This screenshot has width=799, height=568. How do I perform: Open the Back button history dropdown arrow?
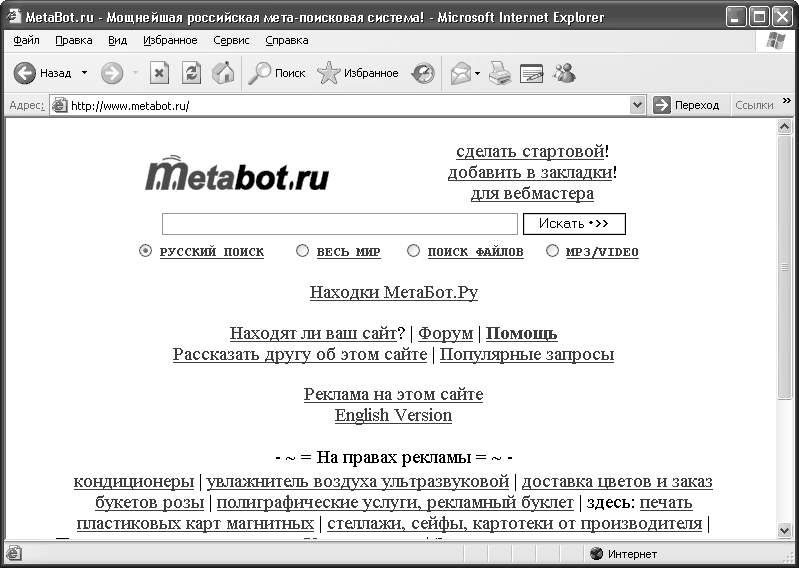pyautogui.click(x=85, y=73)
